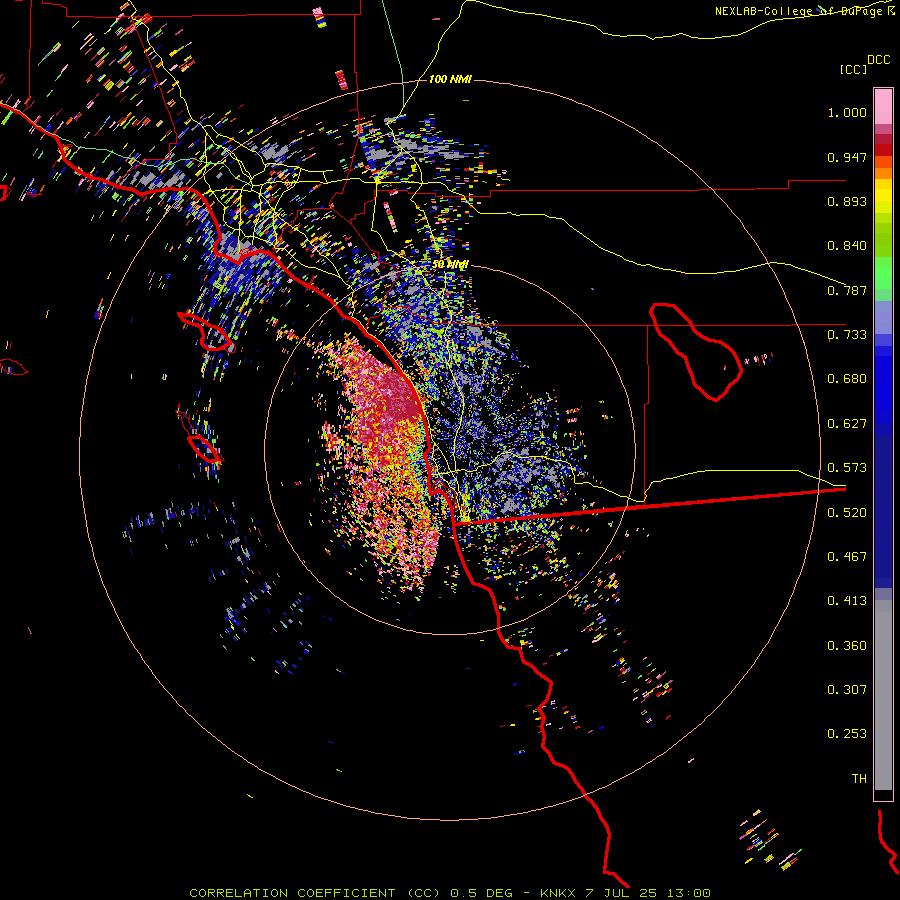The image size is (900, 900).
Task: Click the 0.253 legend value
Action: click(847, 734)
